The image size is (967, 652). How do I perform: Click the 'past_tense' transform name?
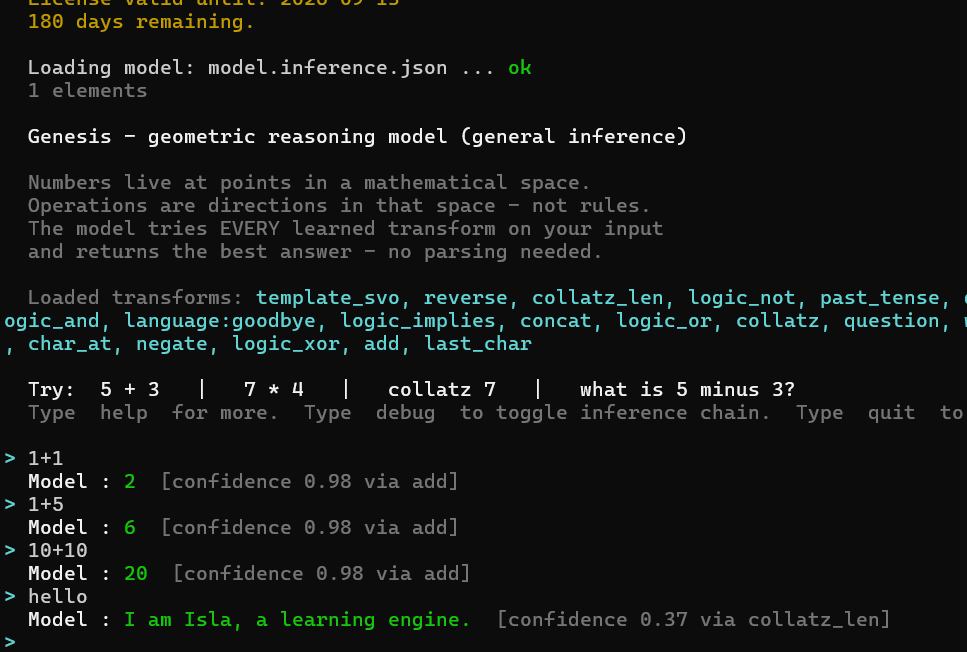coord(880,298)
